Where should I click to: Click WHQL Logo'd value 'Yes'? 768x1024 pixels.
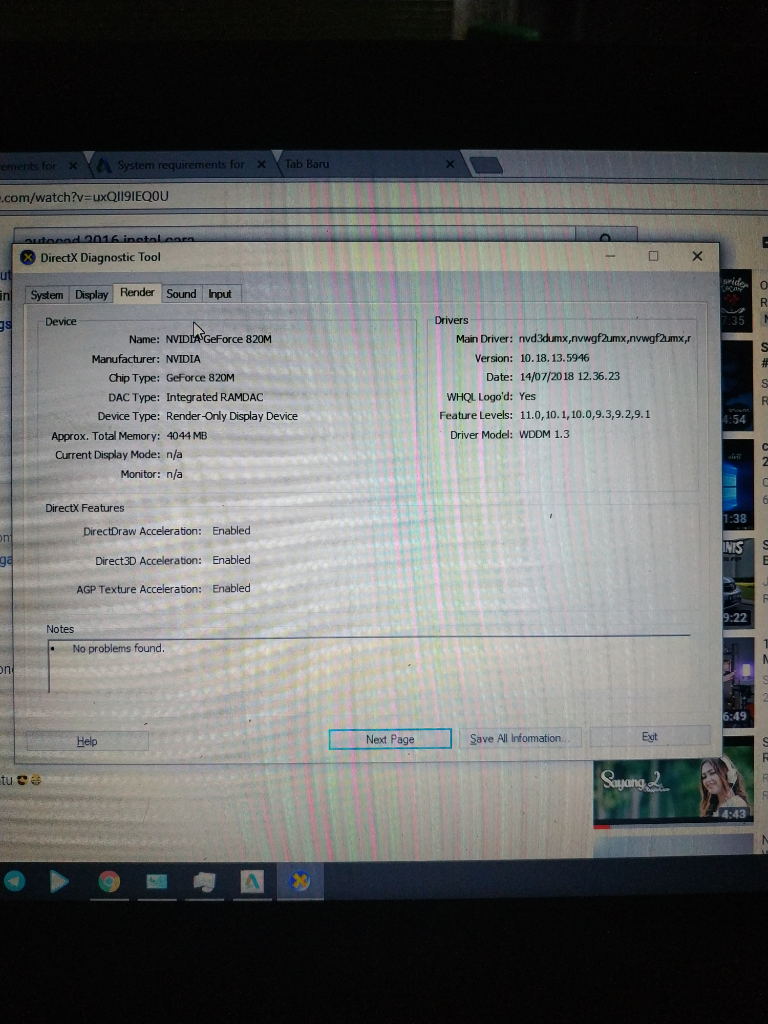point(527,396)
